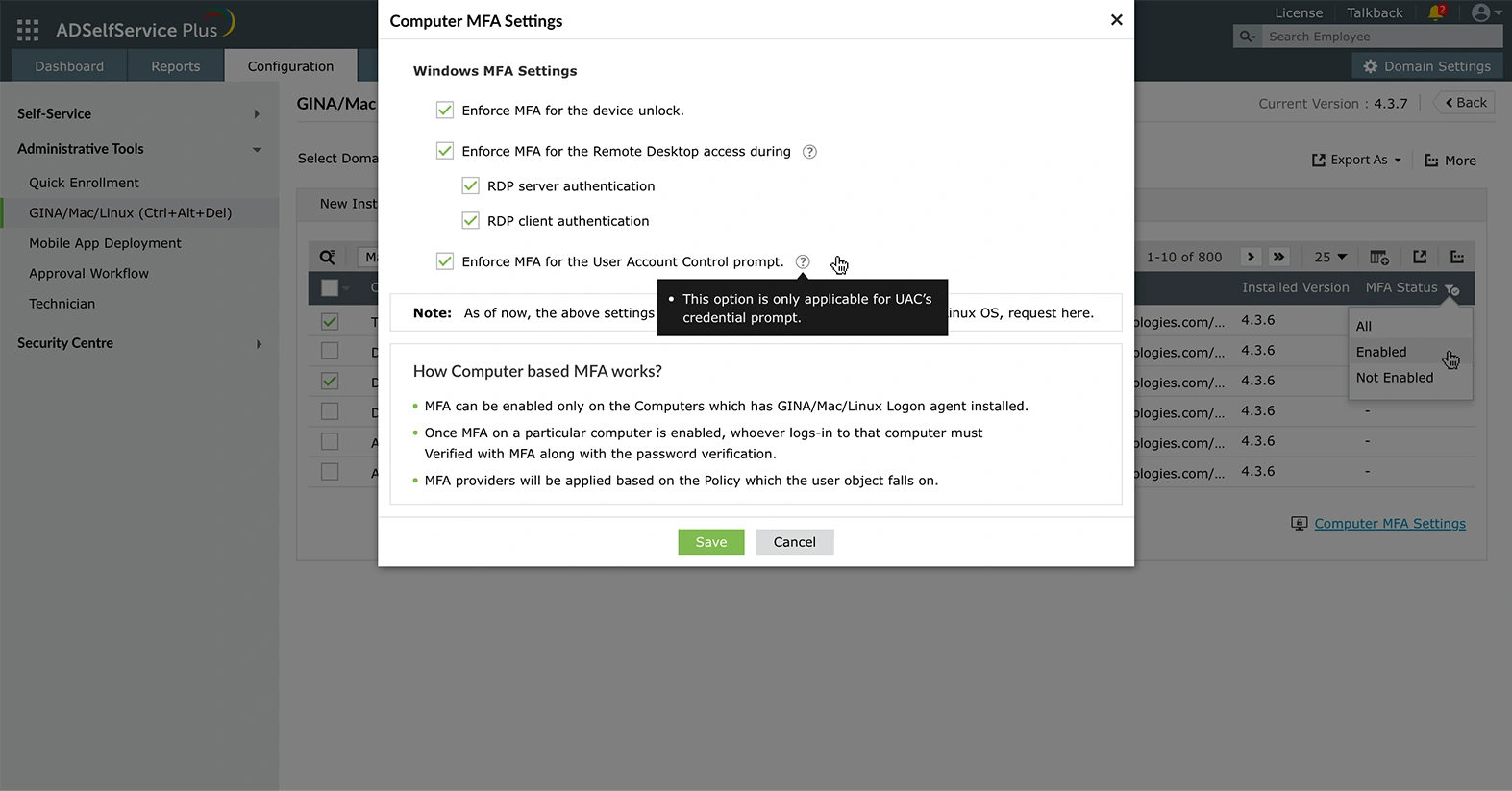1512x791 pixels.
Task: Open the user profile account menu icon
Action: (x=1481, y=12)
